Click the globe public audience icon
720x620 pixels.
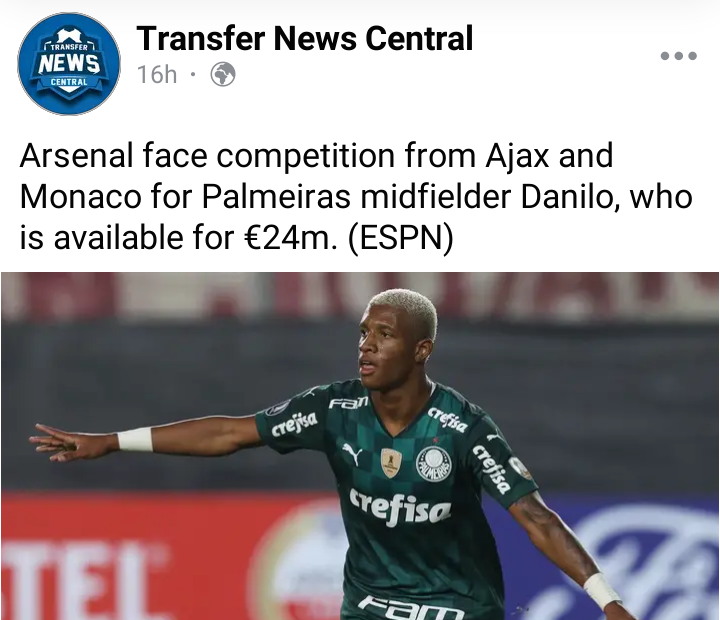(x=223, y=74)
